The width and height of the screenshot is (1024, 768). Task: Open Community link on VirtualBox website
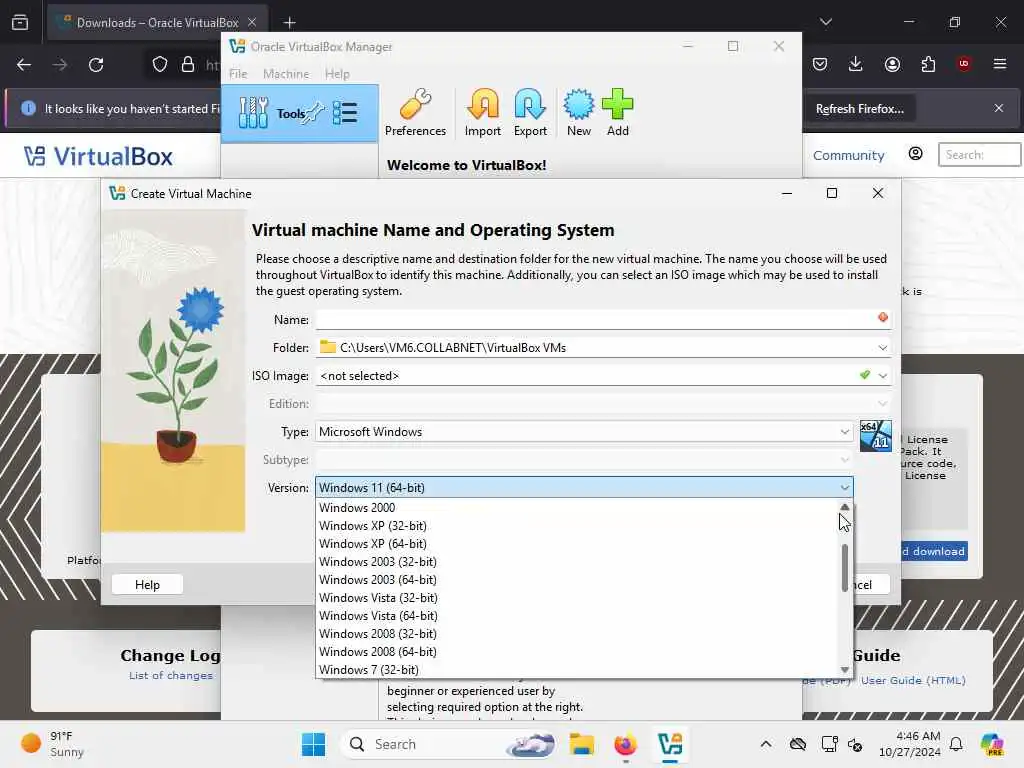[x=848, y=155]
